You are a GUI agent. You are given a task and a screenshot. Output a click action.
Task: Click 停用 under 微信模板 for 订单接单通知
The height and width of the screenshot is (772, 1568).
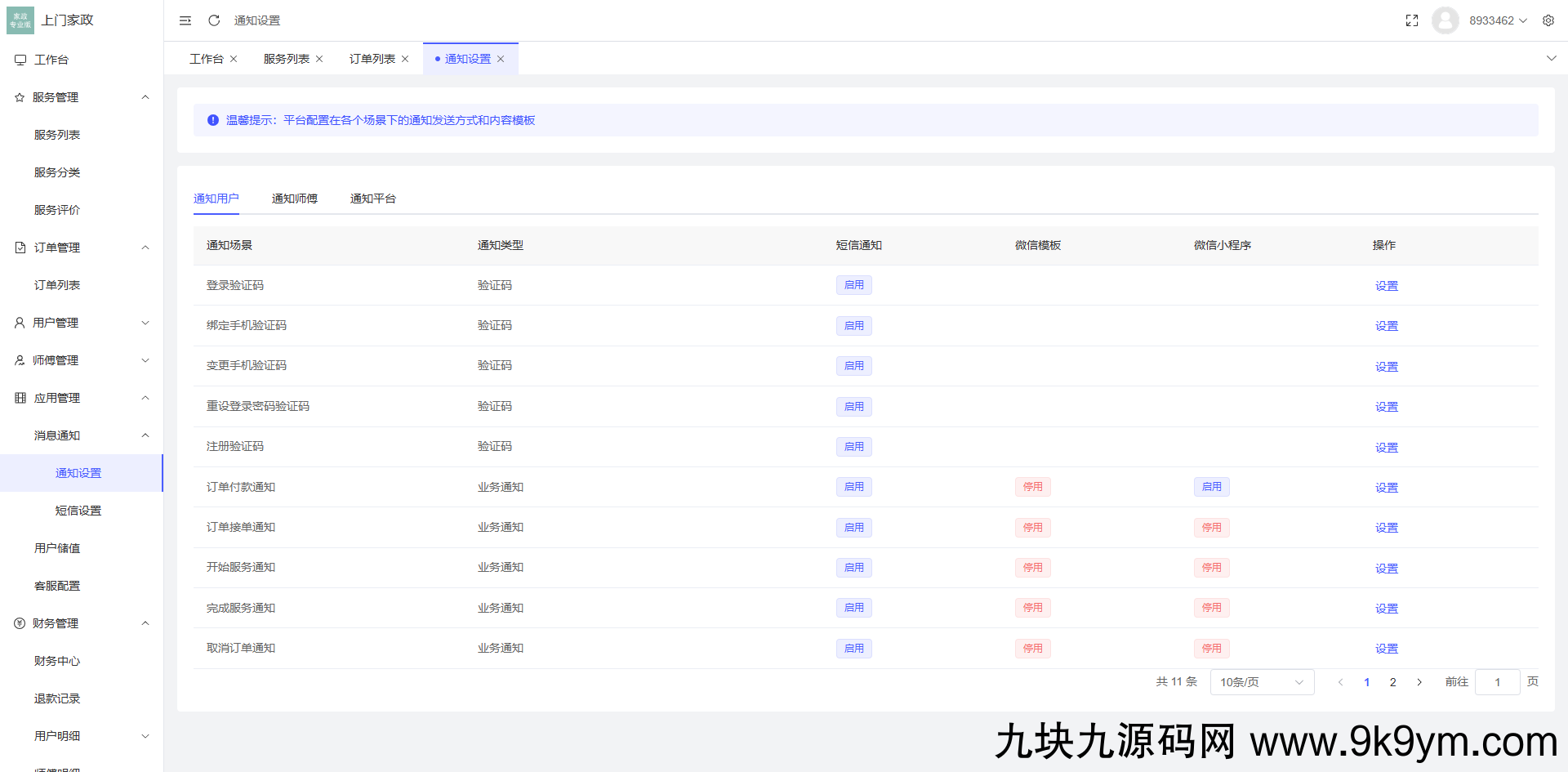pos(1032,527)
